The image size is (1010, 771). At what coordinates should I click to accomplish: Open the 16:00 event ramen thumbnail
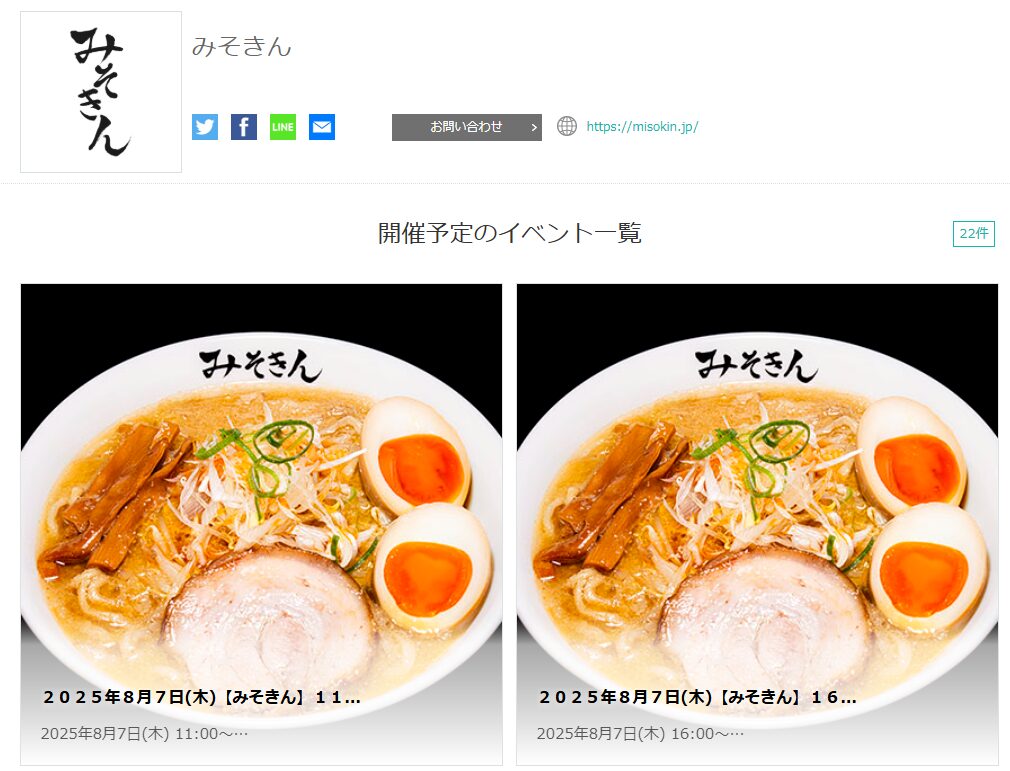[x=758, y=490]
